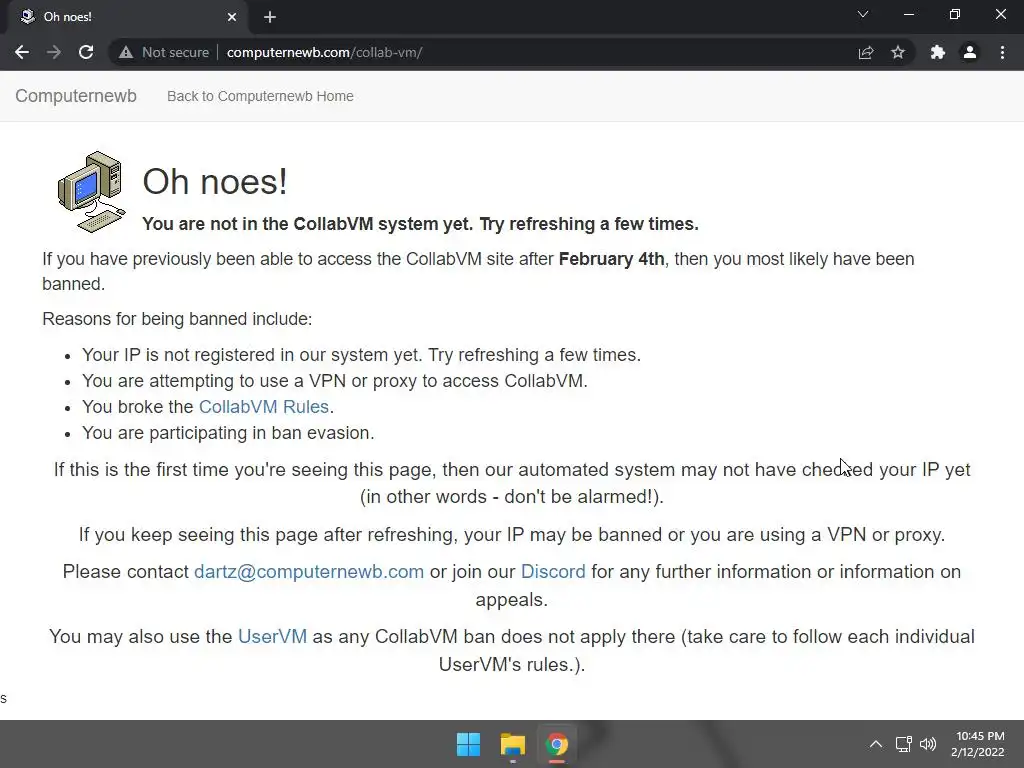Expand the tab search chevron

click(863, 14)
